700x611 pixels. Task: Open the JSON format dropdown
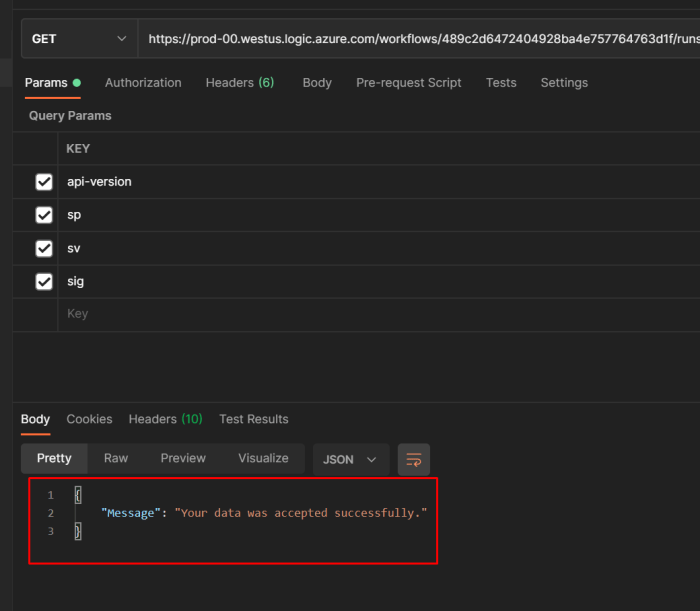[x=351, y=459]
